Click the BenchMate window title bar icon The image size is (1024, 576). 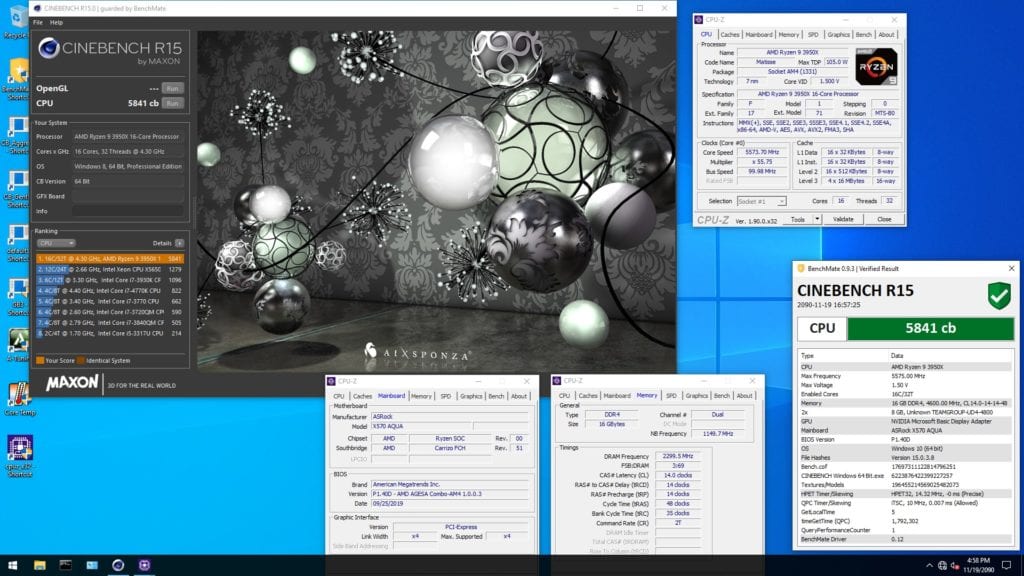pos(801,268)
